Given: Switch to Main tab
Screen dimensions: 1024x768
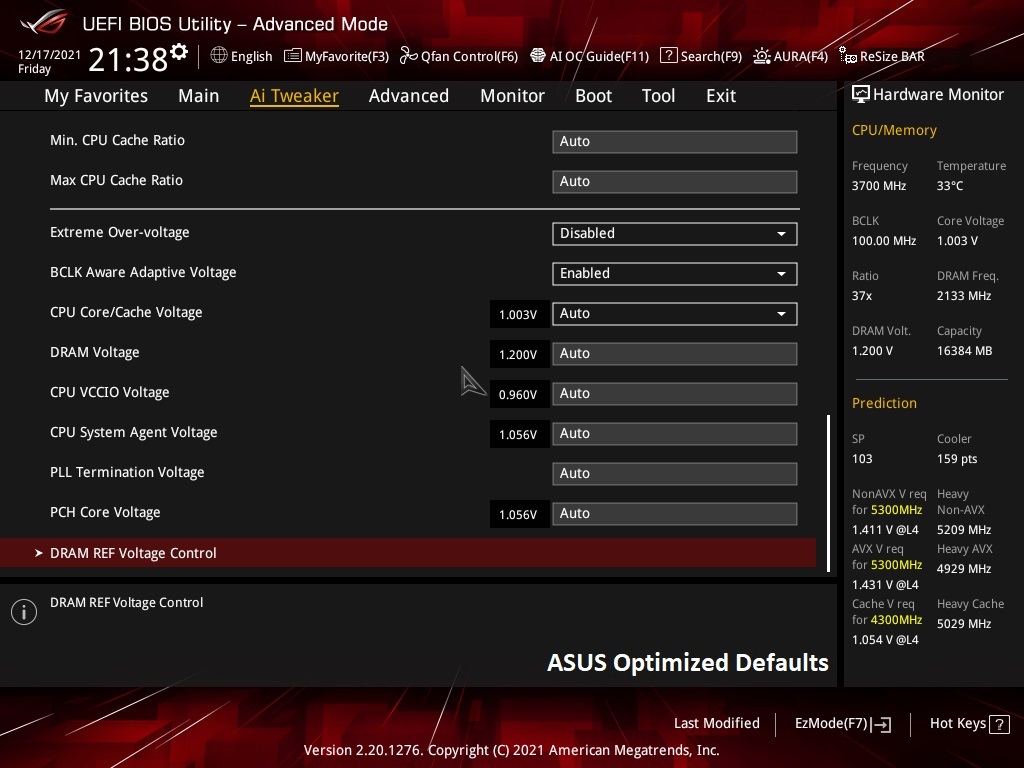Looking at the screenshot, I should [199, 96].
